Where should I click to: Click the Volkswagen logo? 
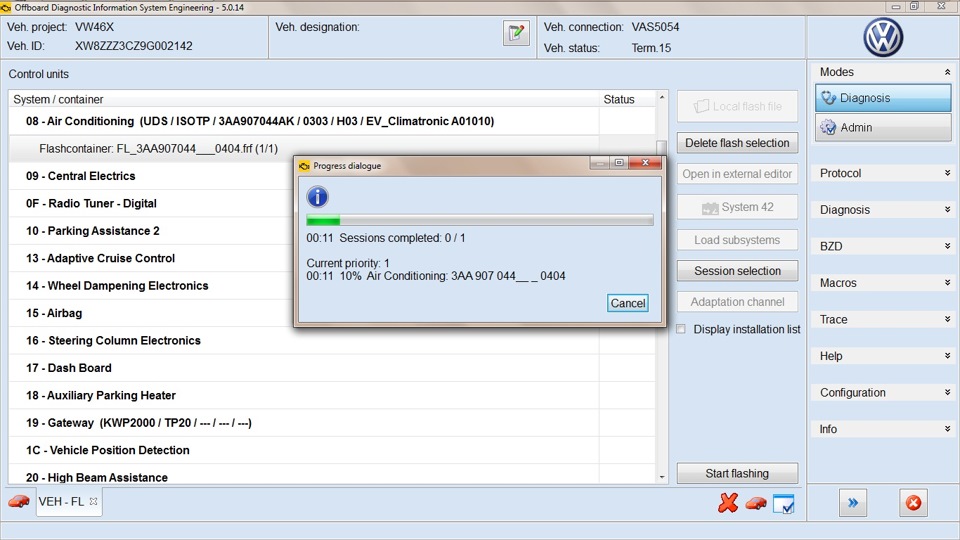(883, 37)
